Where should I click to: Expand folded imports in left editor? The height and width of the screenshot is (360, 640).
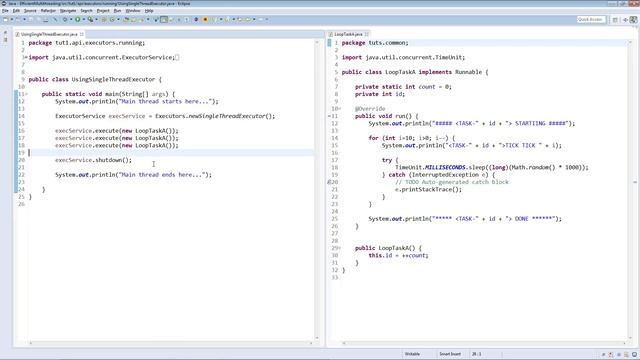pos(26,58)
